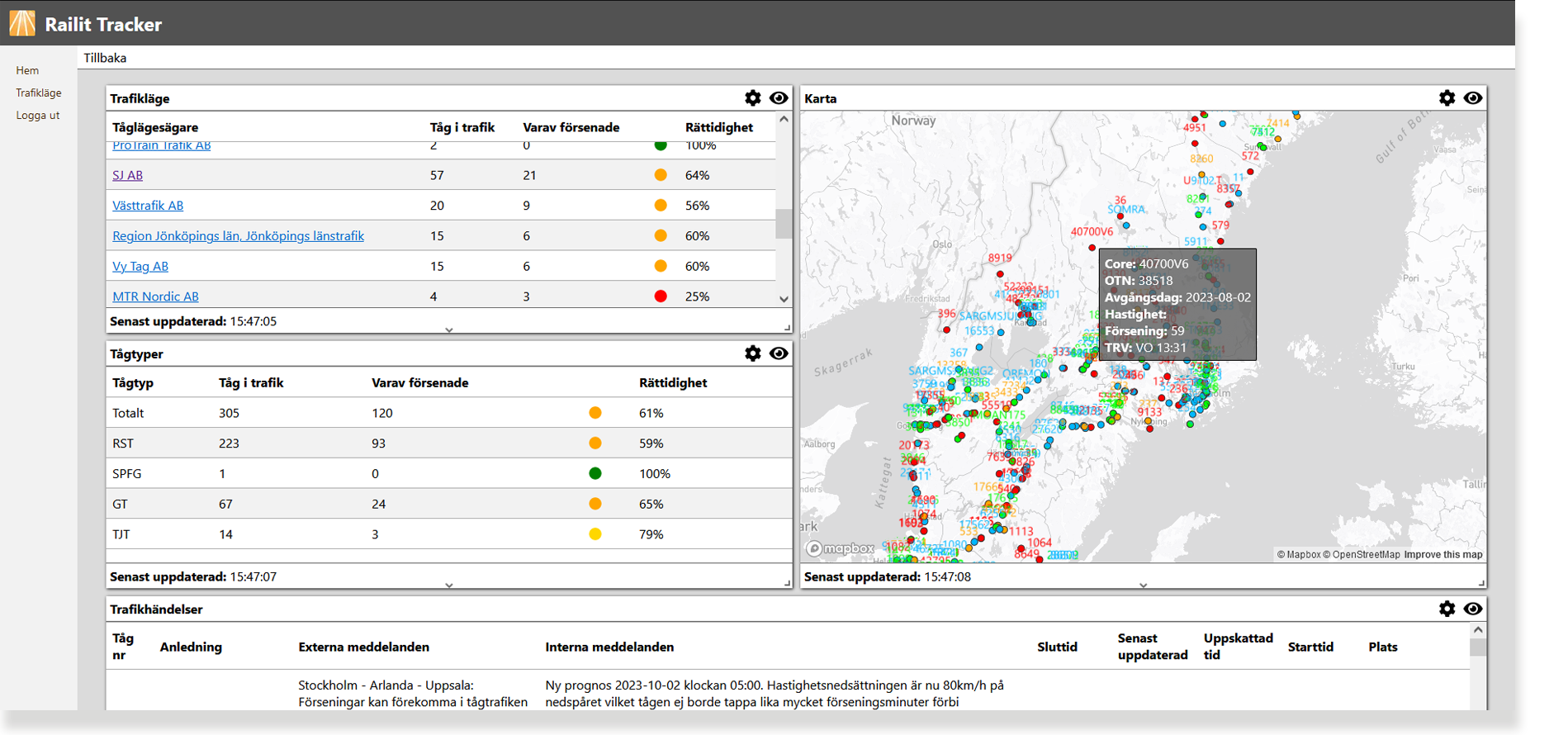Open settings gear of Tågtyper panel

(x=752, y=353)
